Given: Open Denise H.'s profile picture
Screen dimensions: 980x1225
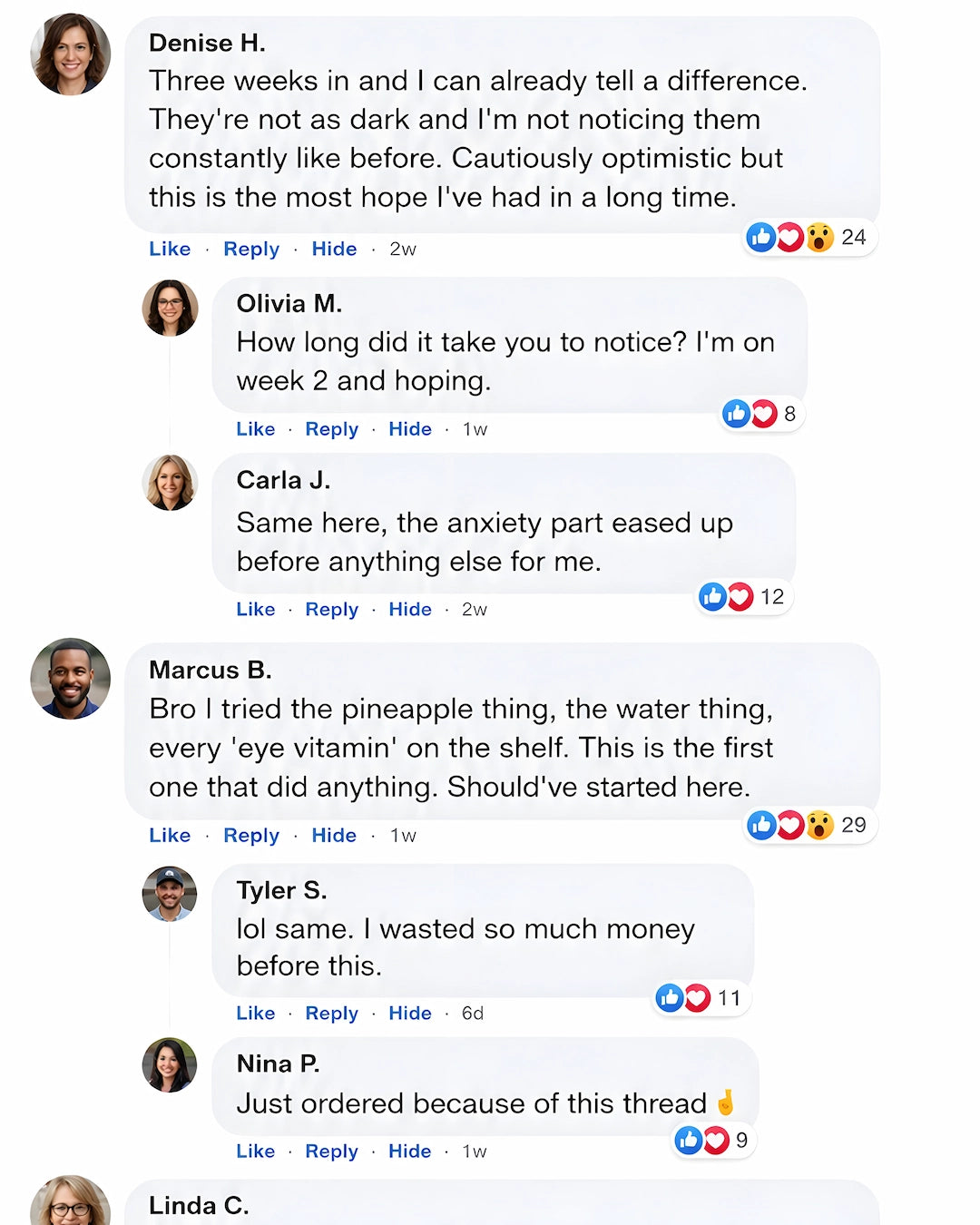Looking at the screenshot, I should [71, 54].
